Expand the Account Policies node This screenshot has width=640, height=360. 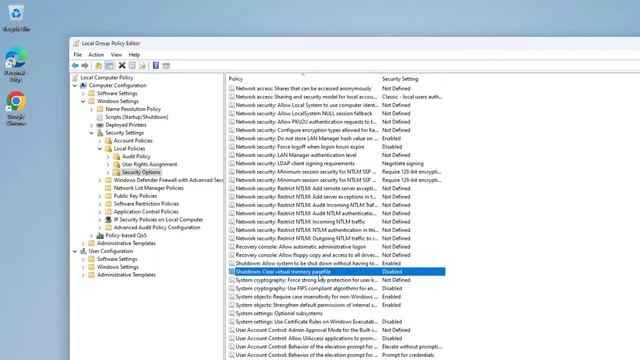[100, 141]
